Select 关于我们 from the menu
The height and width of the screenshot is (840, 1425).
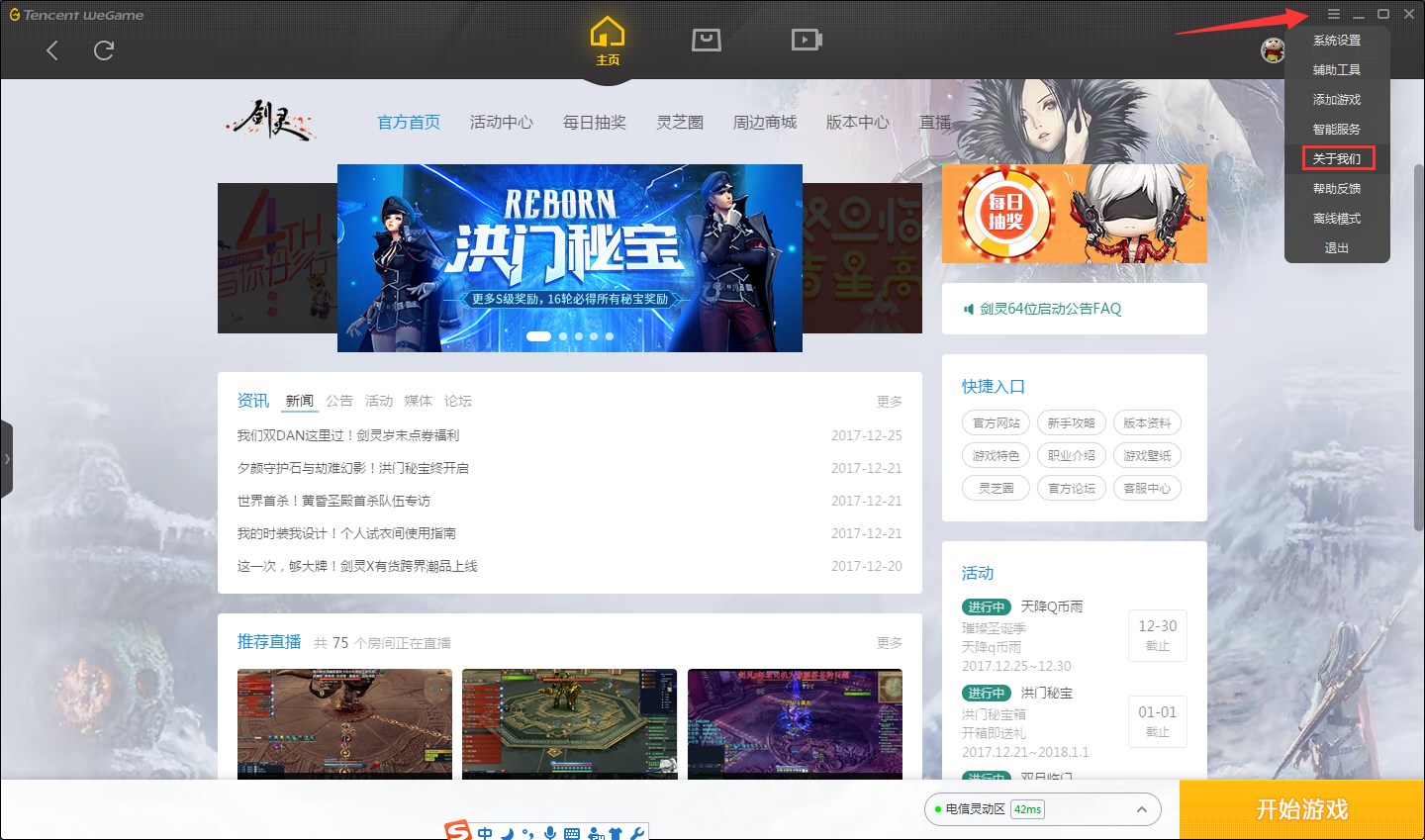pos(1337,158)
